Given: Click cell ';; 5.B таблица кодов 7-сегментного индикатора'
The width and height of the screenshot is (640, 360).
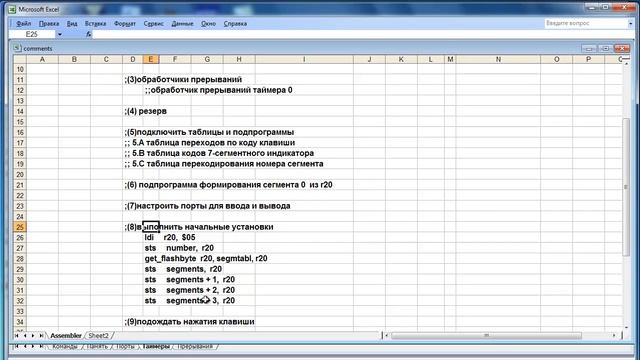Looking at the screenshot, I should click(x=219, y=153).
